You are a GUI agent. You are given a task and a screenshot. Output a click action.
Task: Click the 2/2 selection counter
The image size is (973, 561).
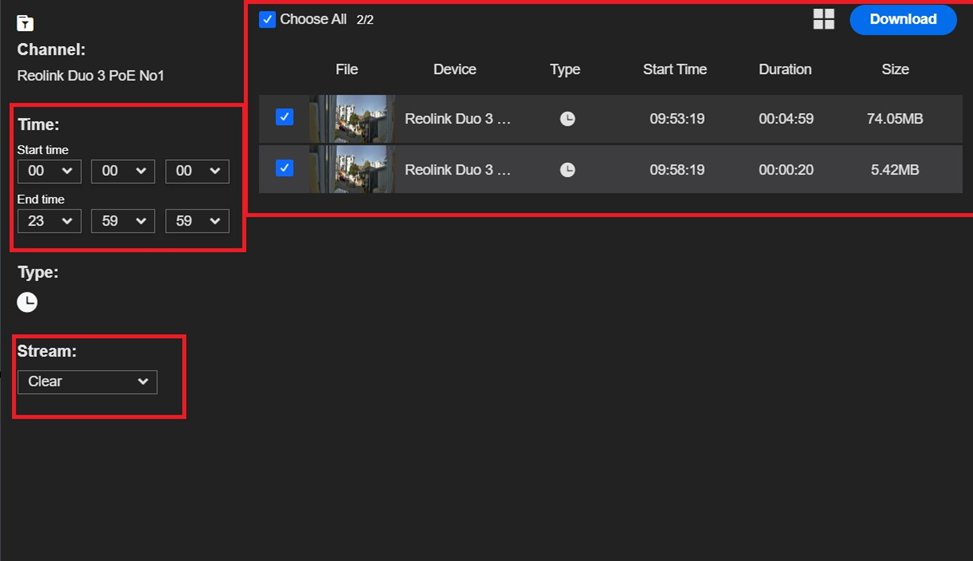(x=365, y=20)
